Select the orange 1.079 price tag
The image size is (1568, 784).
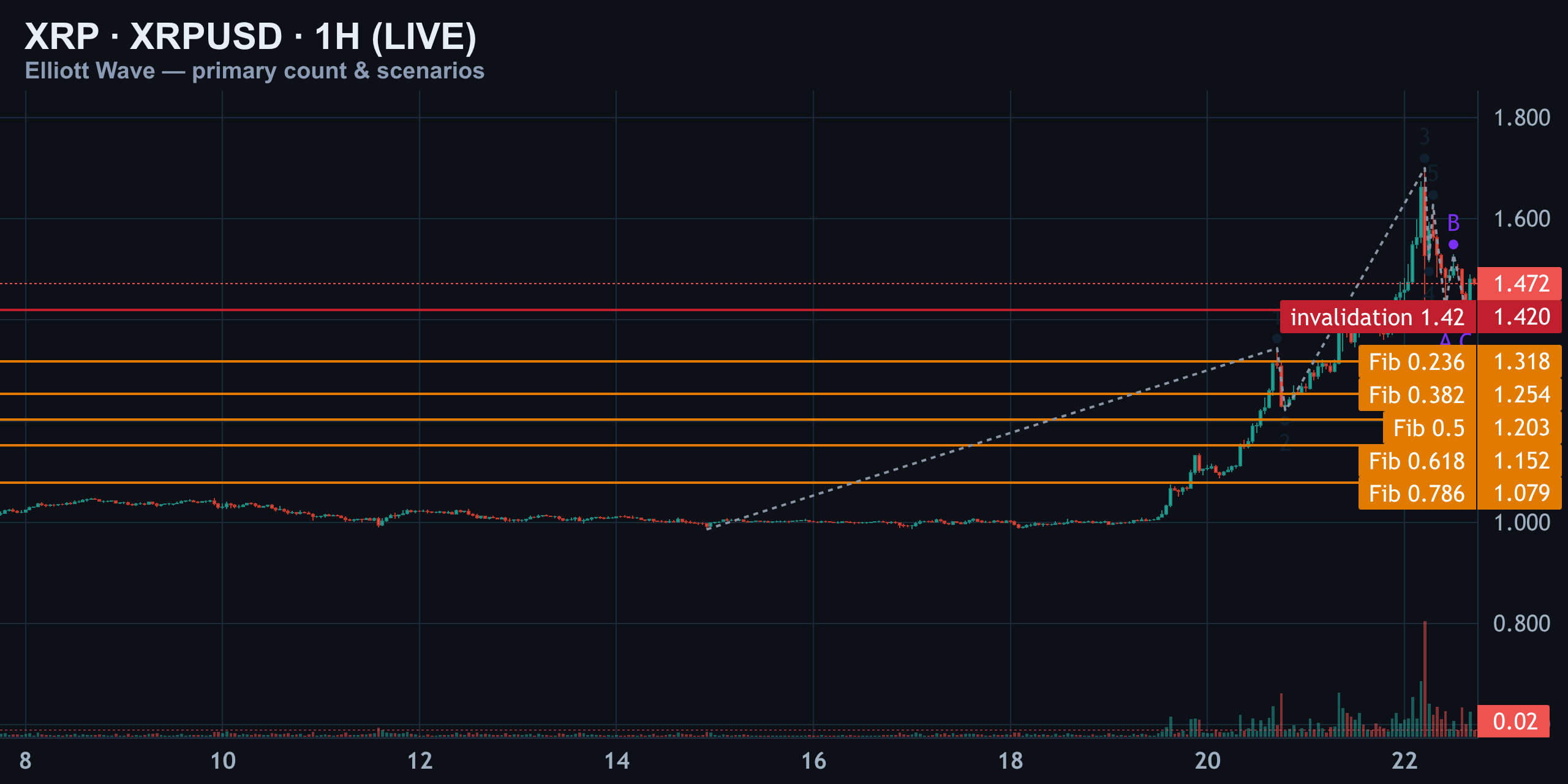point(1520,494)
